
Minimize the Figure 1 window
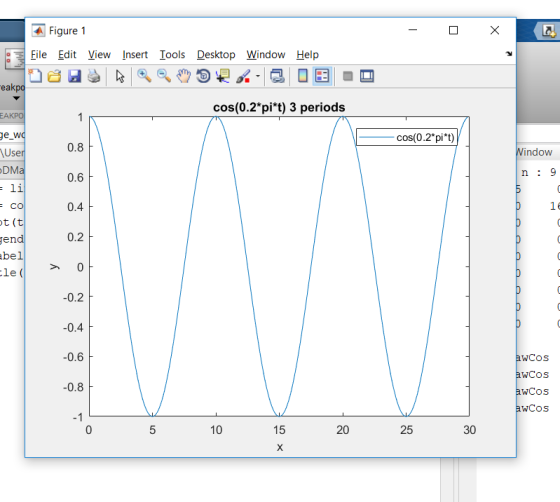pos(412,30)
